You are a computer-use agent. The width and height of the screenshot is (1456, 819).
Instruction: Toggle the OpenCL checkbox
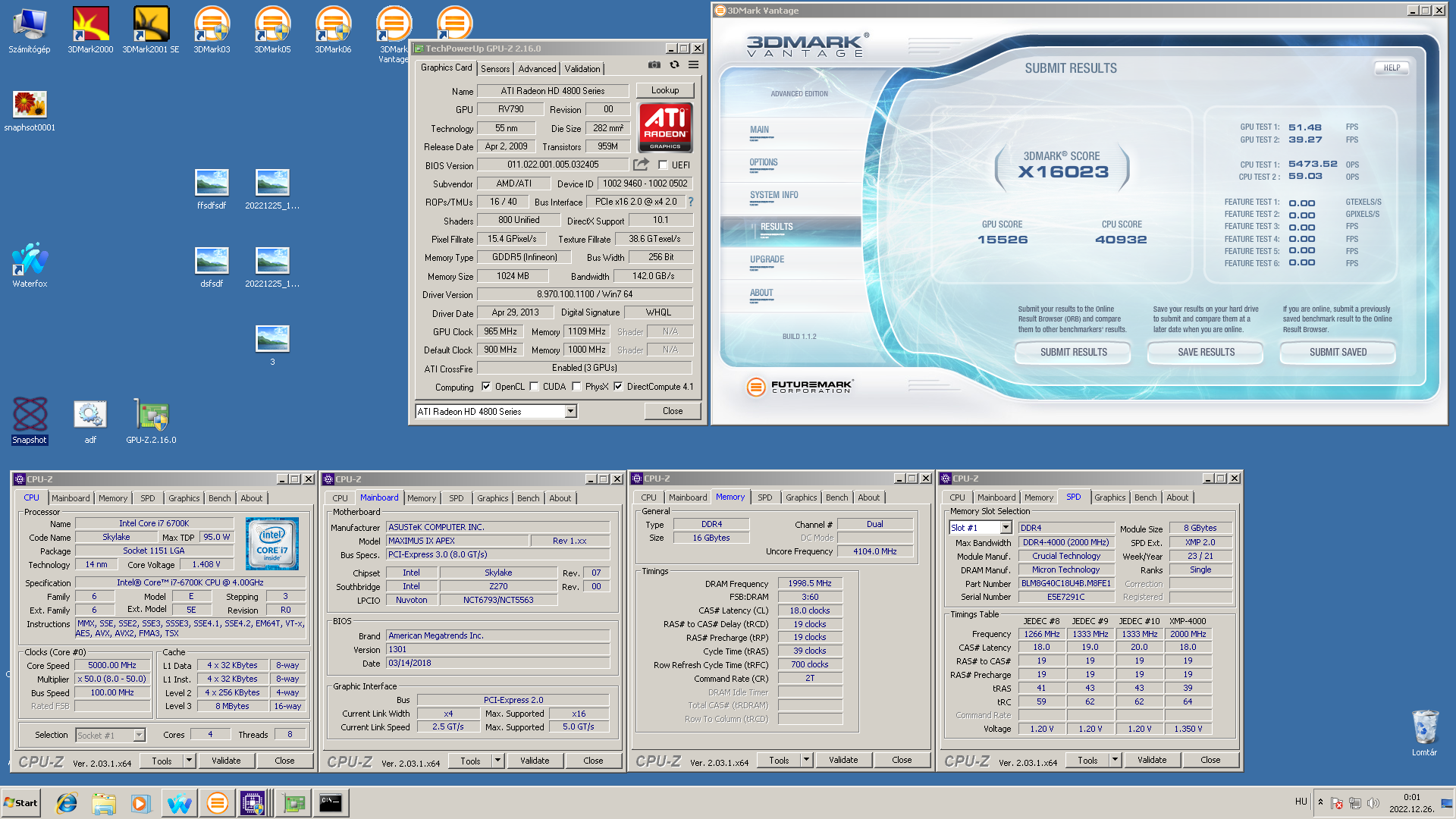(486, 386)
